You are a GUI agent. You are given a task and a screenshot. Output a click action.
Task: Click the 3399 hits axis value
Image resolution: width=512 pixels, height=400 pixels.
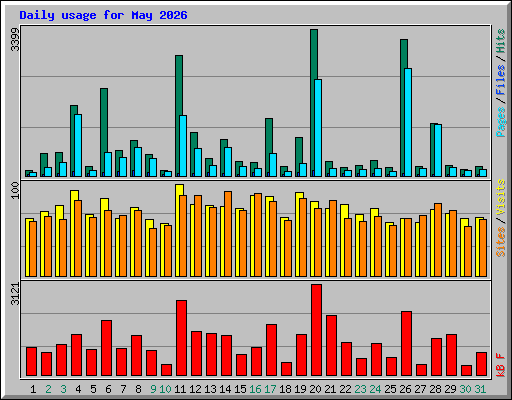(15, 39)
